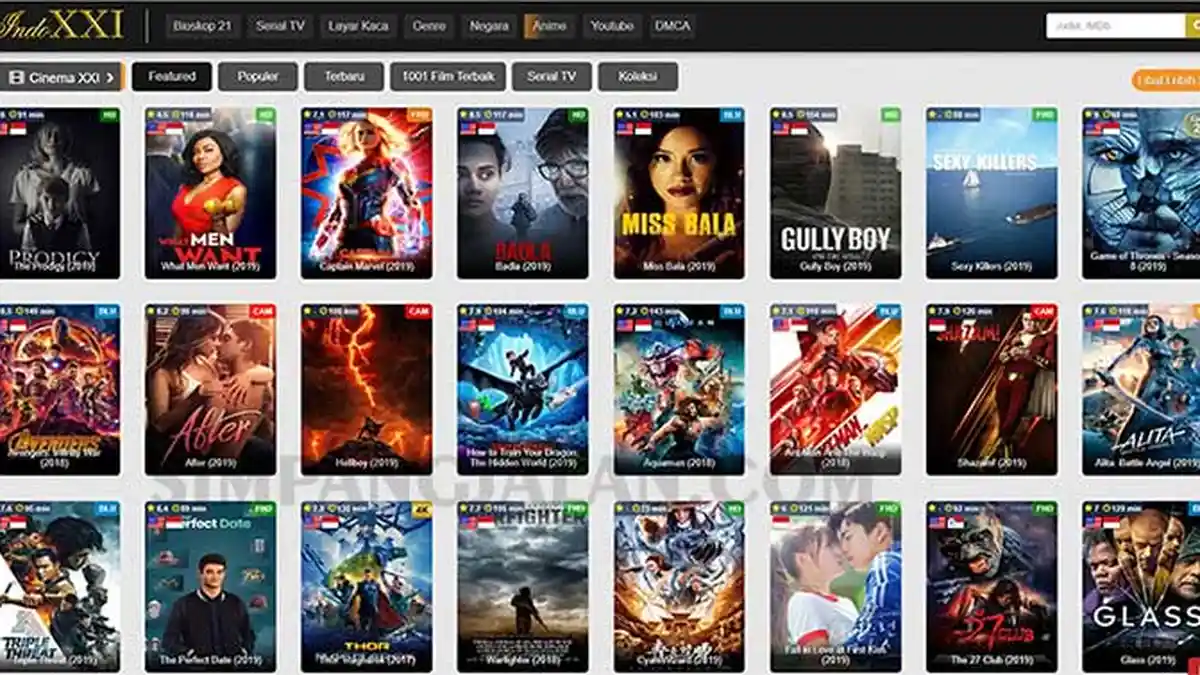Switch to the Terbaru tab
The width and height of the screenshot is (1200, 675).
(344, 77)
